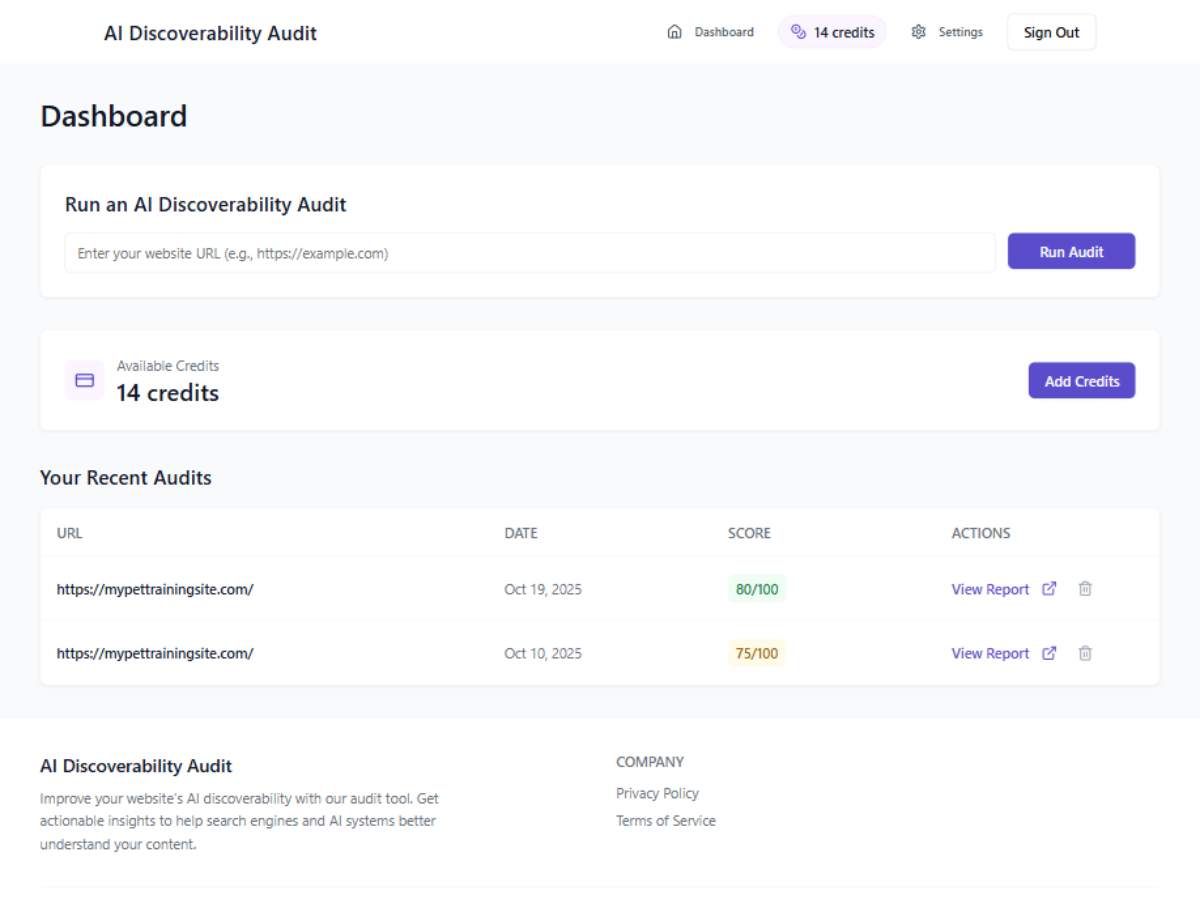Delete the Oct 10 audit with trash icon

(1085, 653)
